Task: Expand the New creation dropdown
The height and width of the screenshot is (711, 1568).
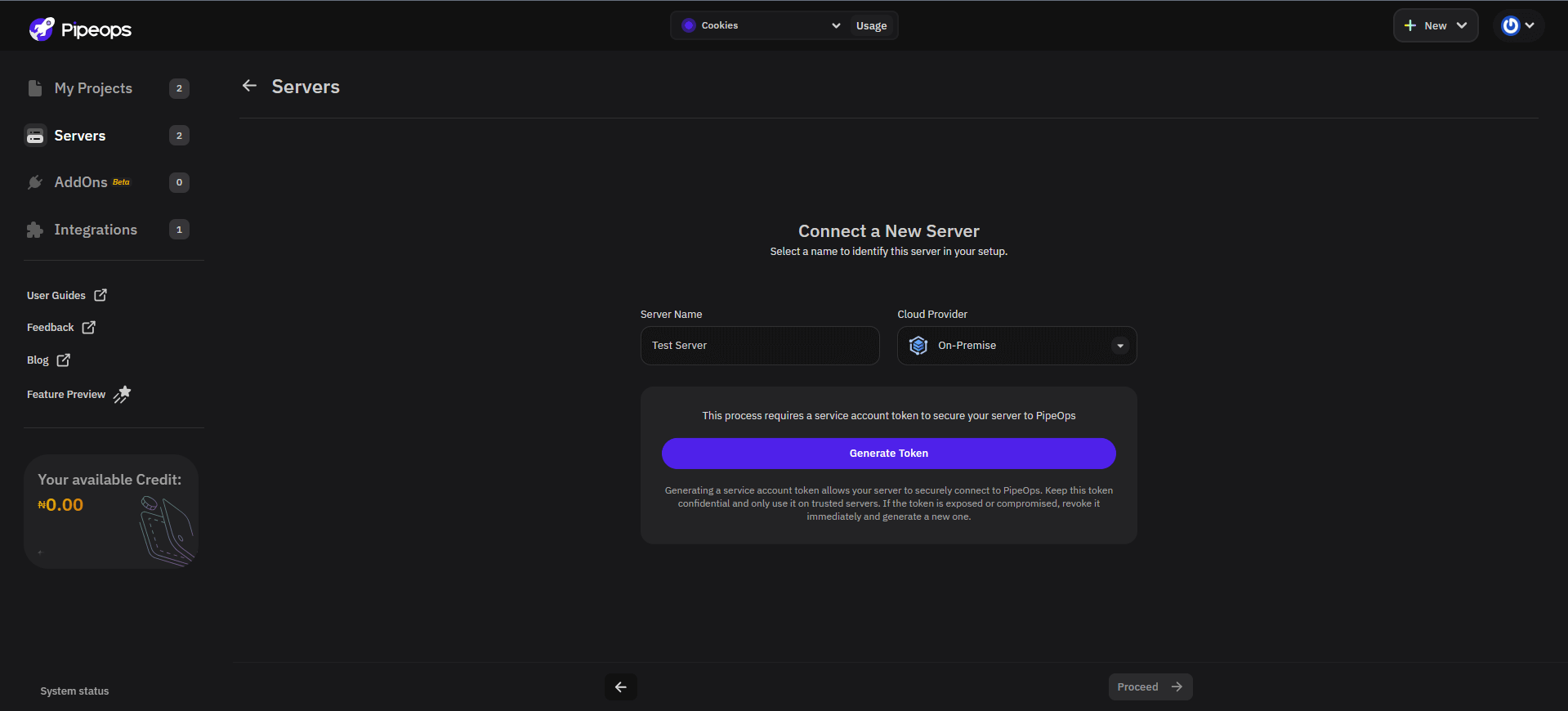Action: point(1435,25)
